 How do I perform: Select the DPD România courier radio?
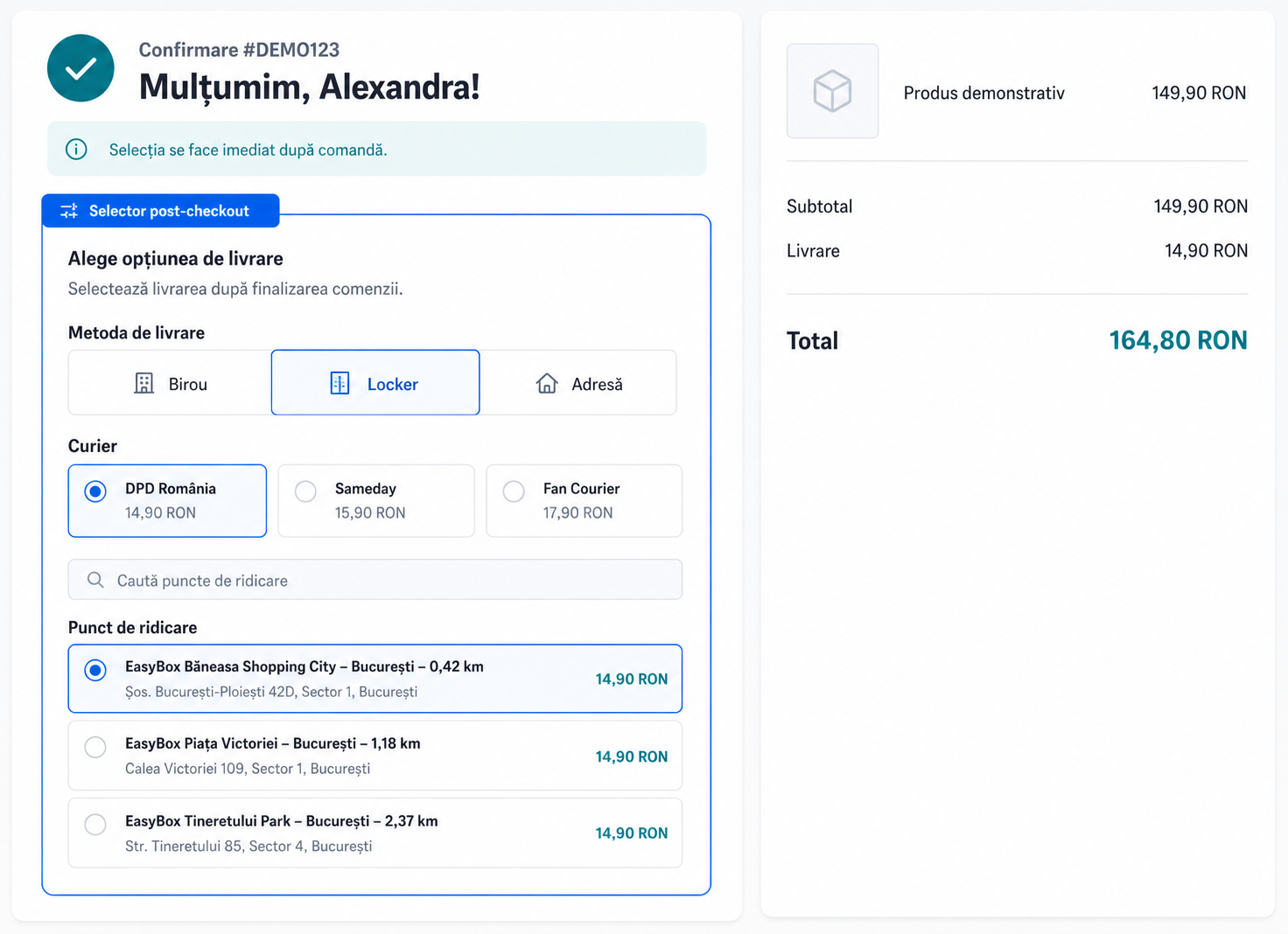pos(95,491)
